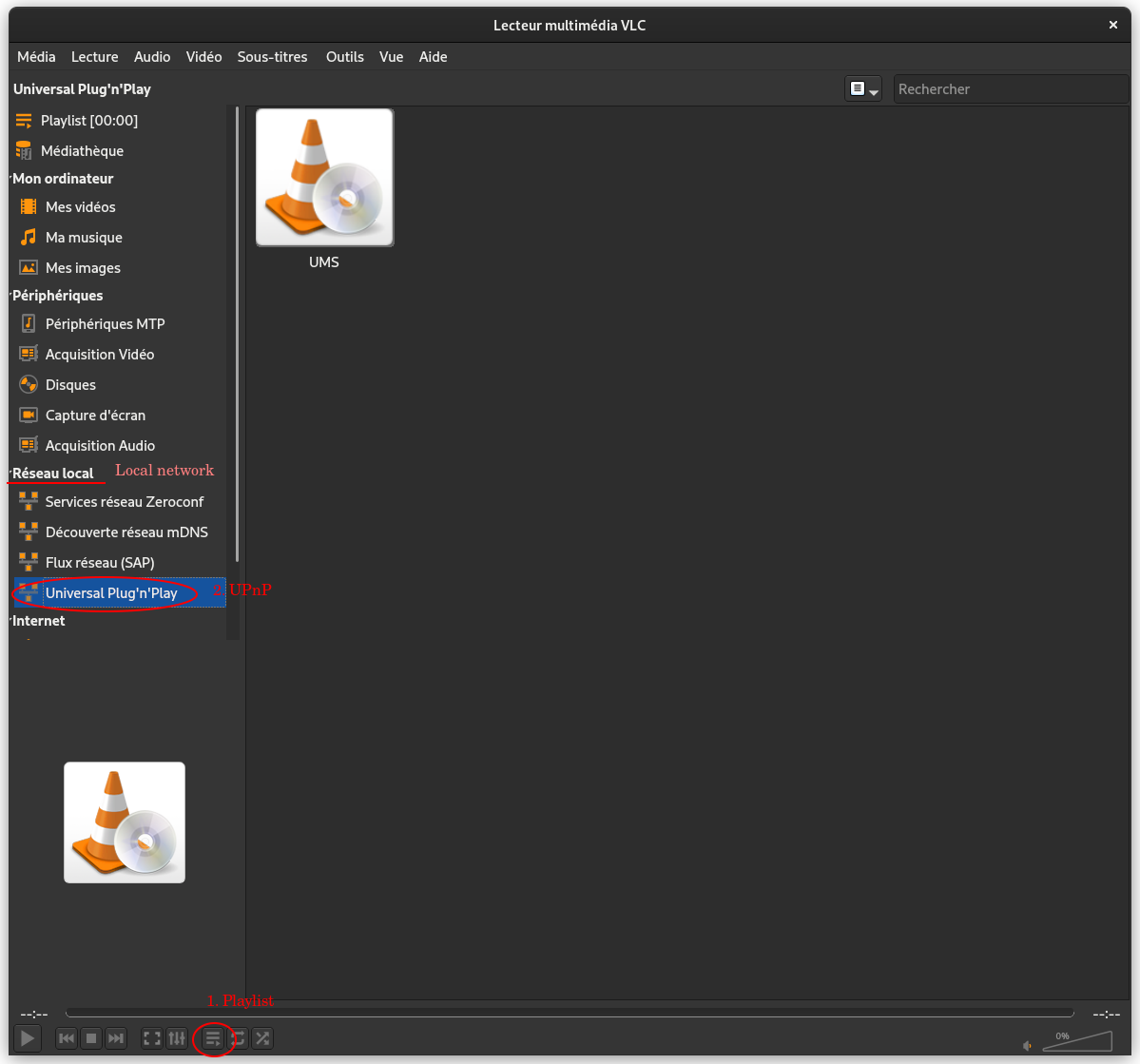Screen dimensions: 1140x1064
Task: Collapse the Réseau local section
Action: pos(52,474)
